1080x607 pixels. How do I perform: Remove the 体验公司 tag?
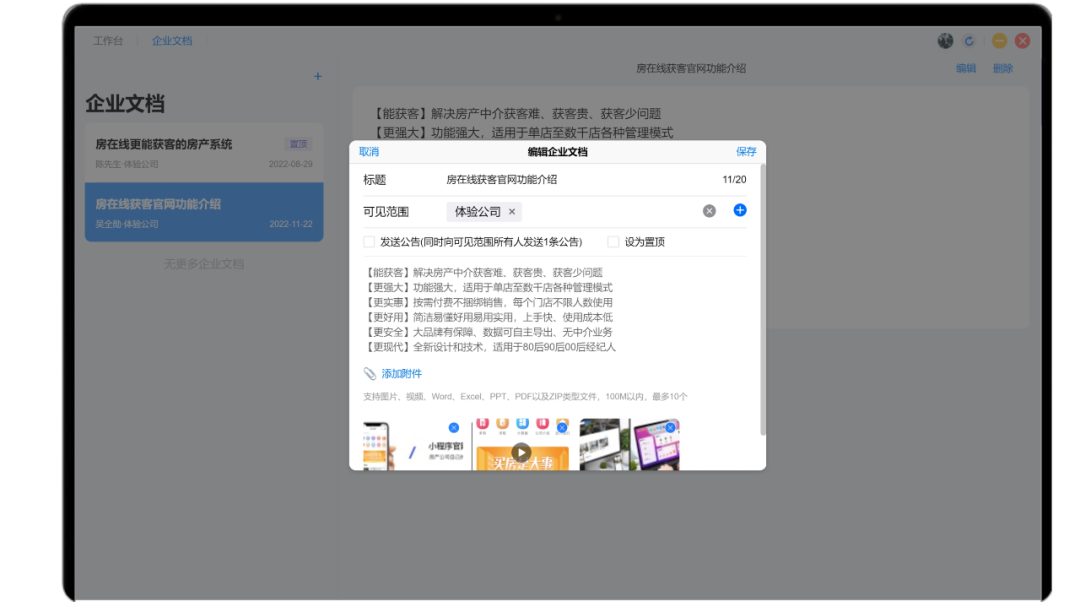tap(512, 212)
